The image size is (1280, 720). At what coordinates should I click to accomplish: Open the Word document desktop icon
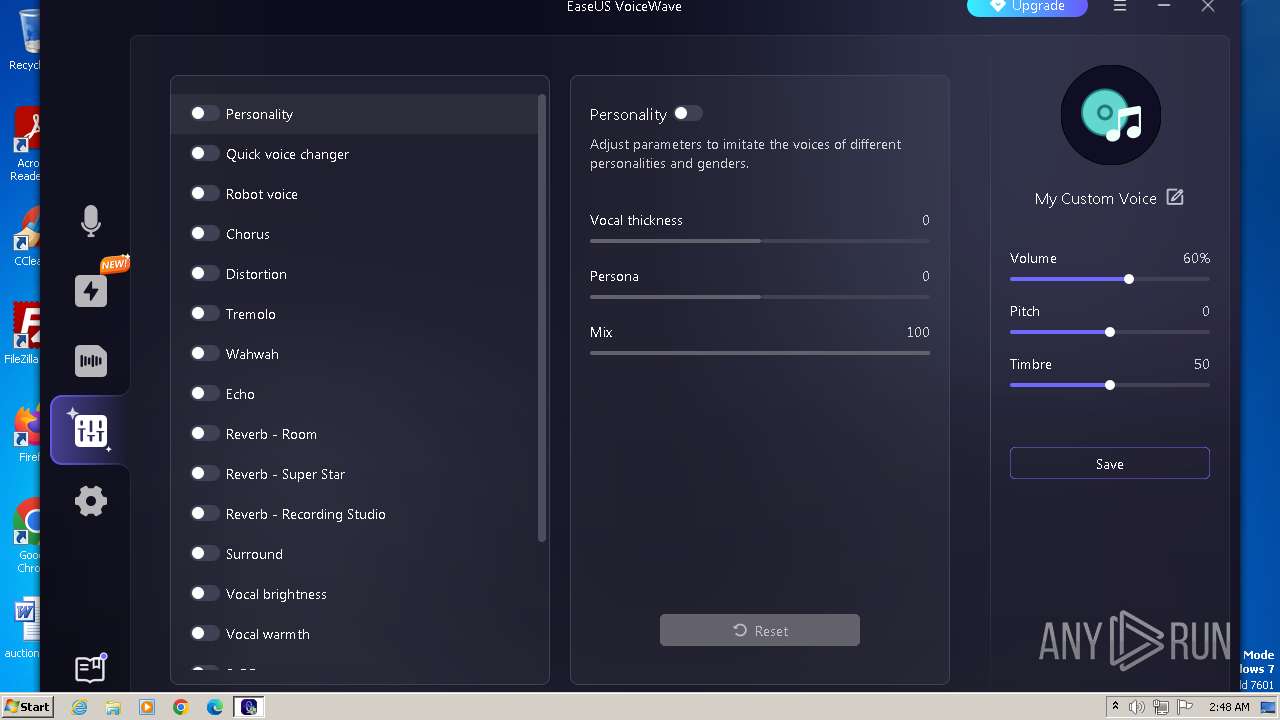24,627
